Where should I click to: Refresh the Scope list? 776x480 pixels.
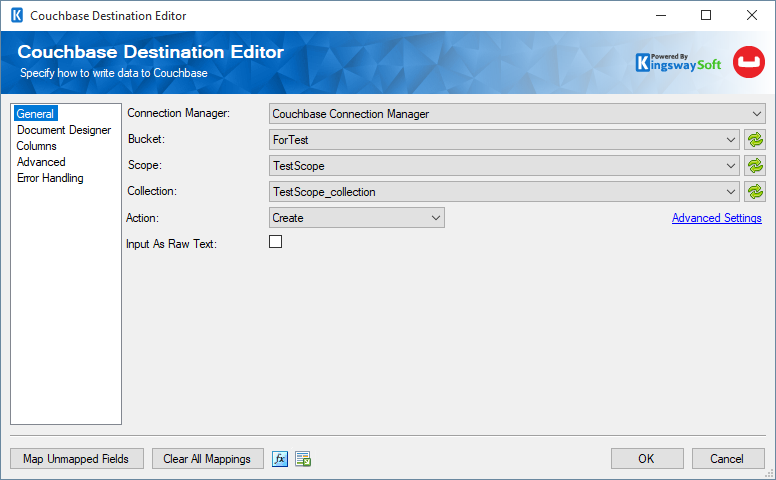click(755, 166)
